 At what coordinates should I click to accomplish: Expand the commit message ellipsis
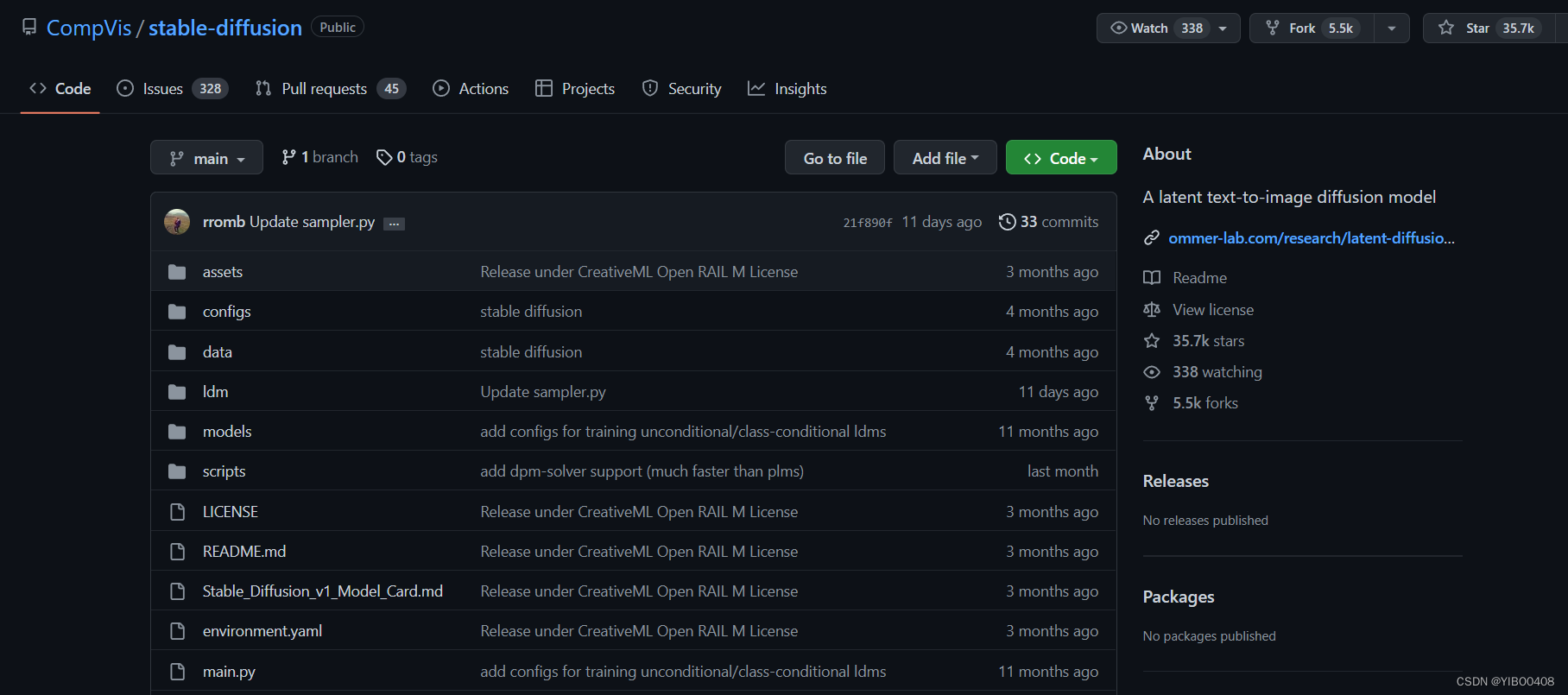click(x=394, y=224)
